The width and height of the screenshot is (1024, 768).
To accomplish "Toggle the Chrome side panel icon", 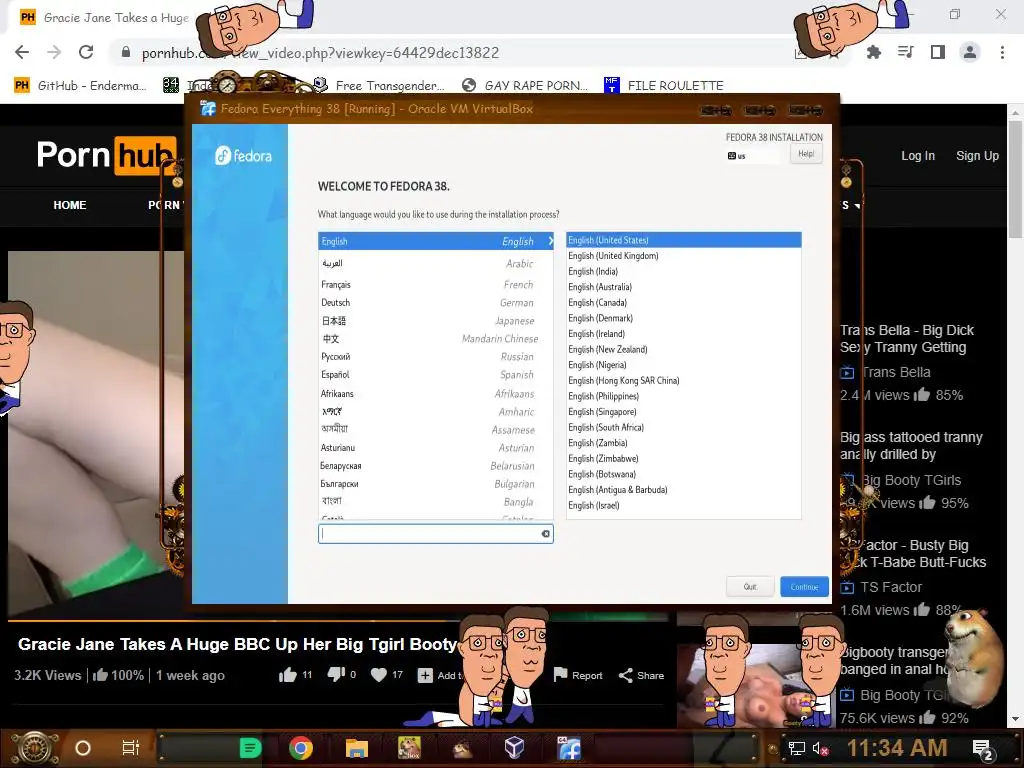I will pos(938,52).
